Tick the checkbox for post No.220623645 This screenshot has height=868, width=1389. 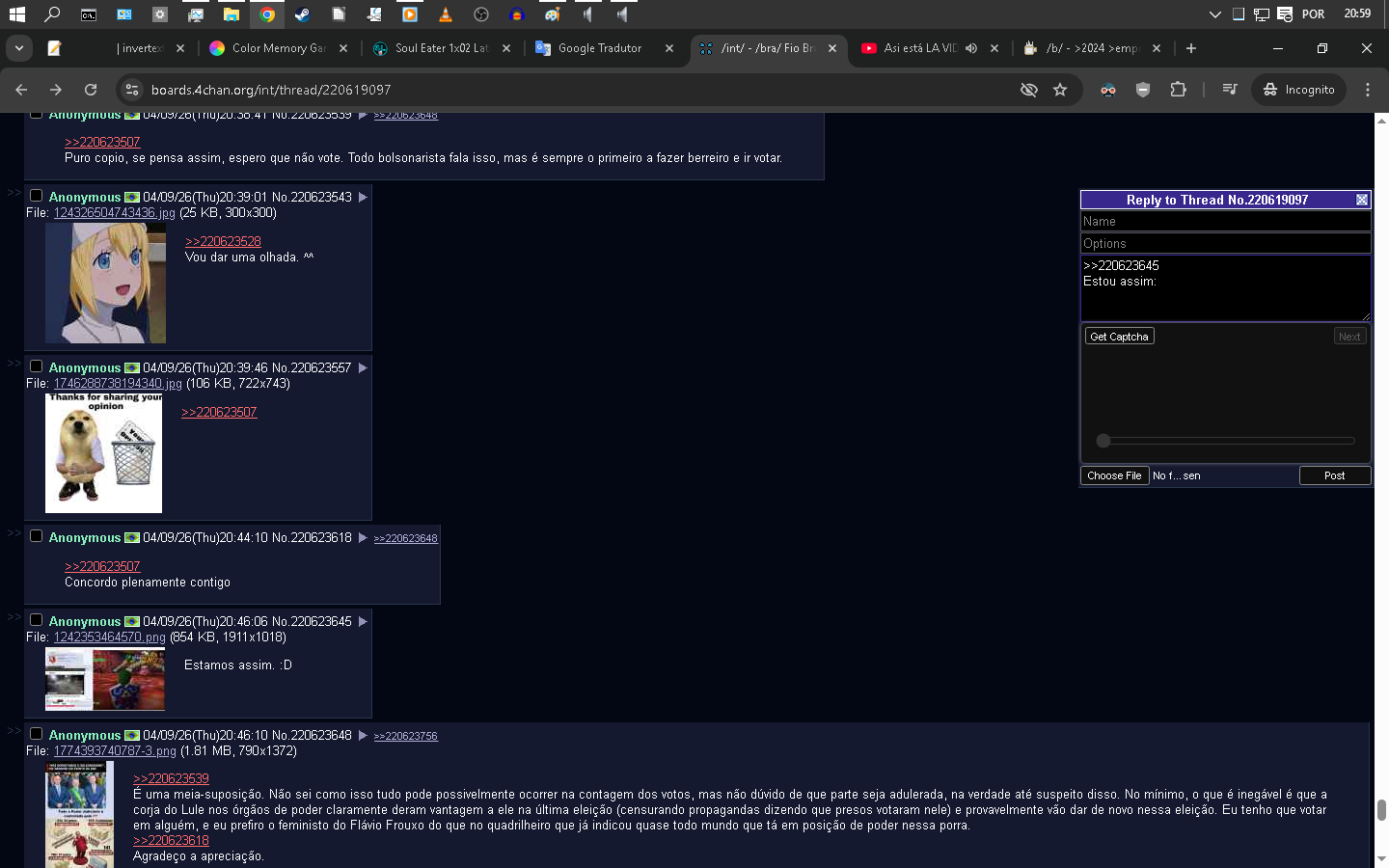(36, 620)
